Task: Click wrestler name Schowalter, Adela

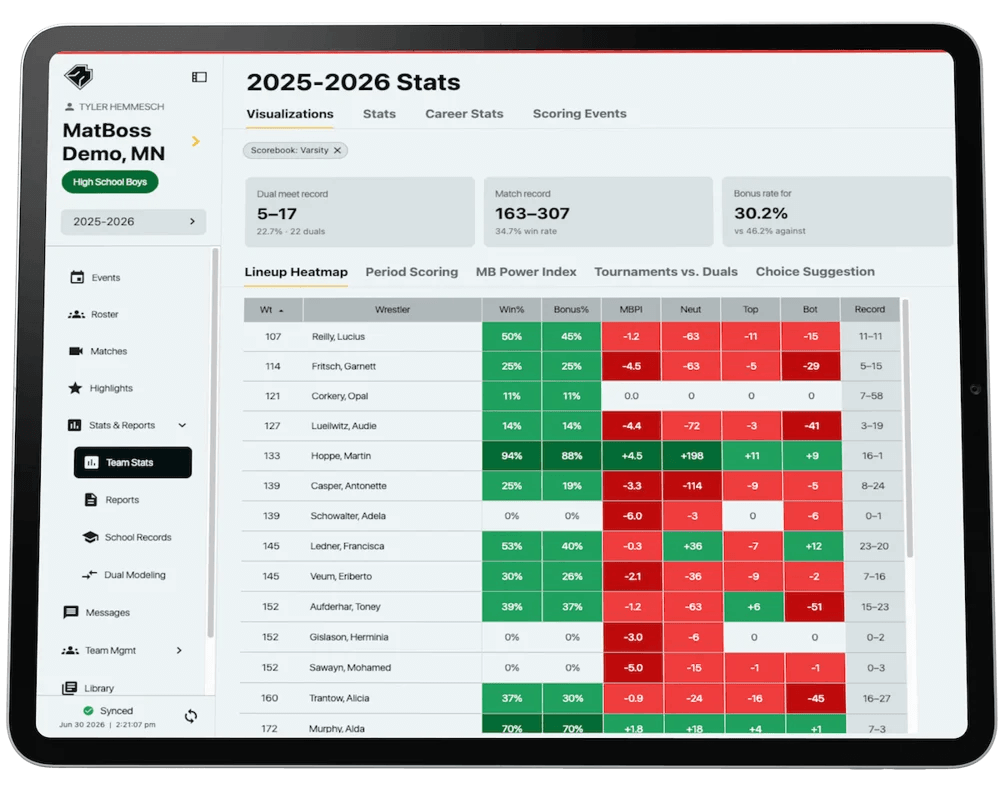Action: [x=348, y=516]
